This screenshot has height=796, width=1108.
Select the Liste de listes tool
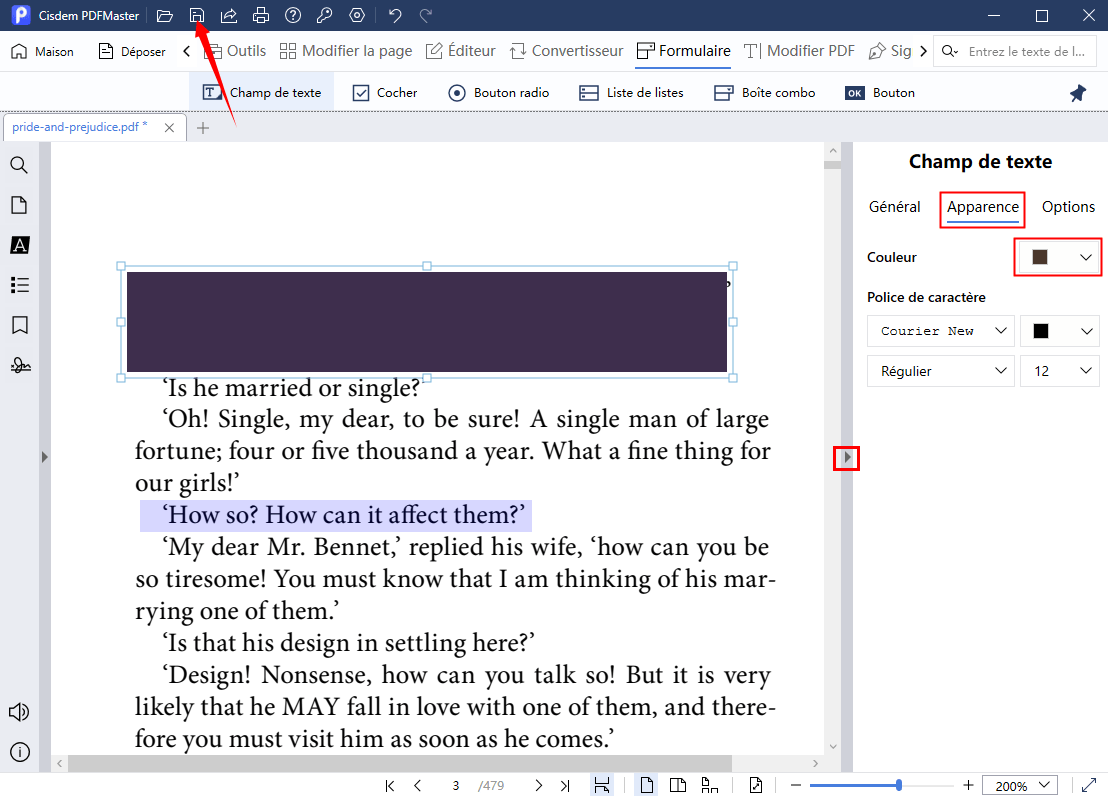tap(631, 93)
